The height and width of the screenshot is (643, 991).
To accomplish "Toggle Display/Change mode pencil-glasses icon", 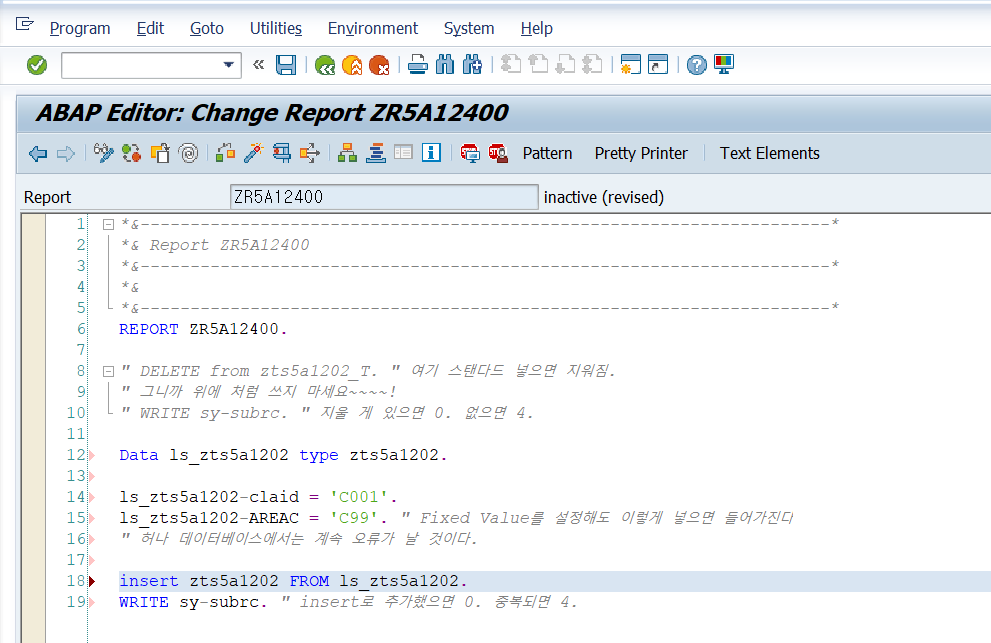I will [104, 153].
